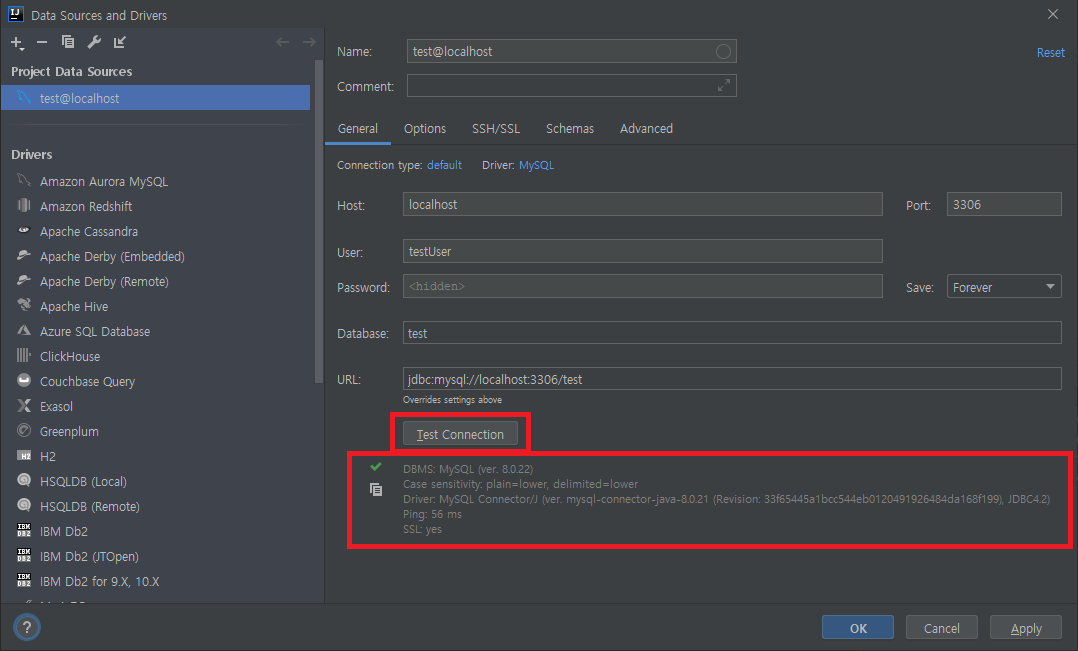
Task: Open help with question mark button
Action: (27, 628)
